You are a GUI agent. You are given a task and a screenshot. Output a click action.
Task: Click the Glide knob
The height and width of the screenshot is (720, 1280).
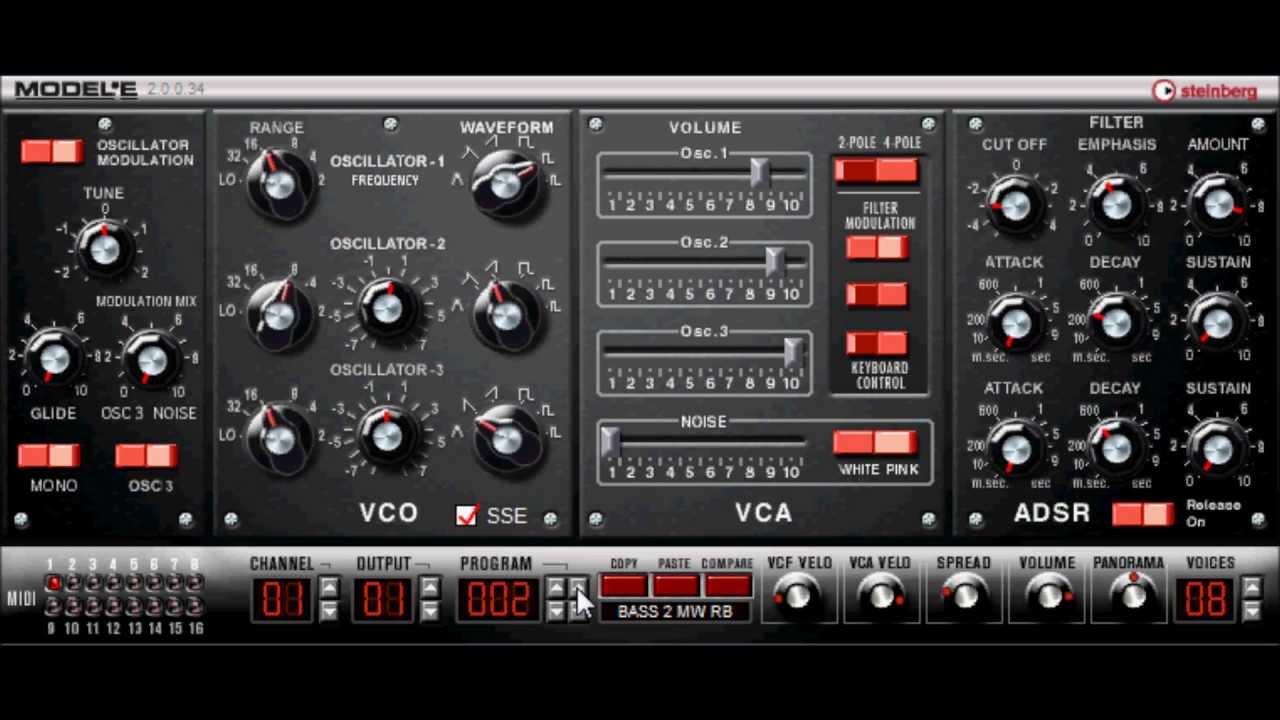click(x=53, y=358)
